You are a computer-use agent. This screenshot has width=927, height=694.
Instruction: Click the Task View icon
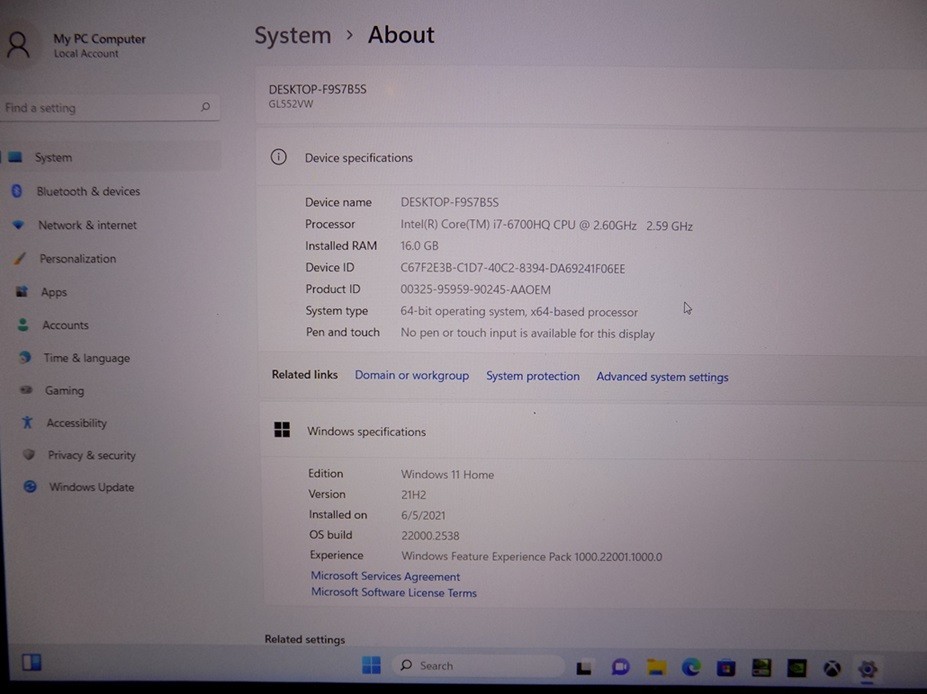pos(584,667)
